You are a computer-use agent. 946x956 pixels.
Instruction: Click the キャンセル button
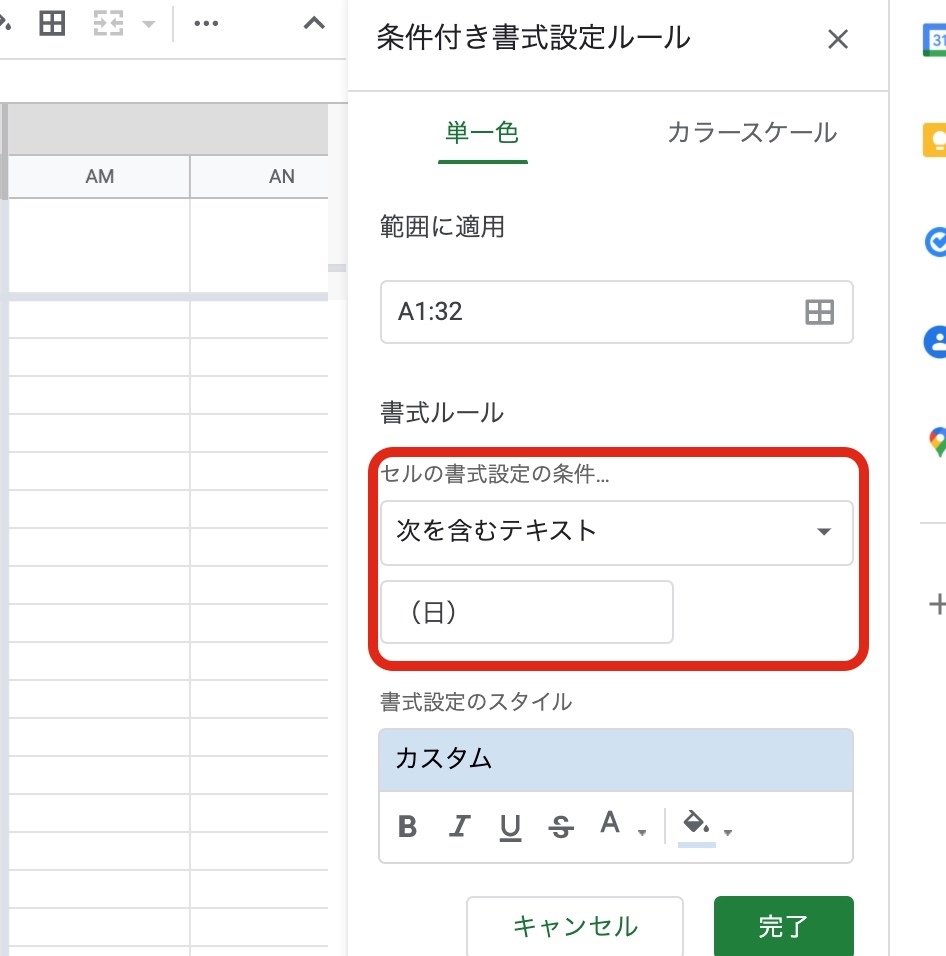[575, 926]
